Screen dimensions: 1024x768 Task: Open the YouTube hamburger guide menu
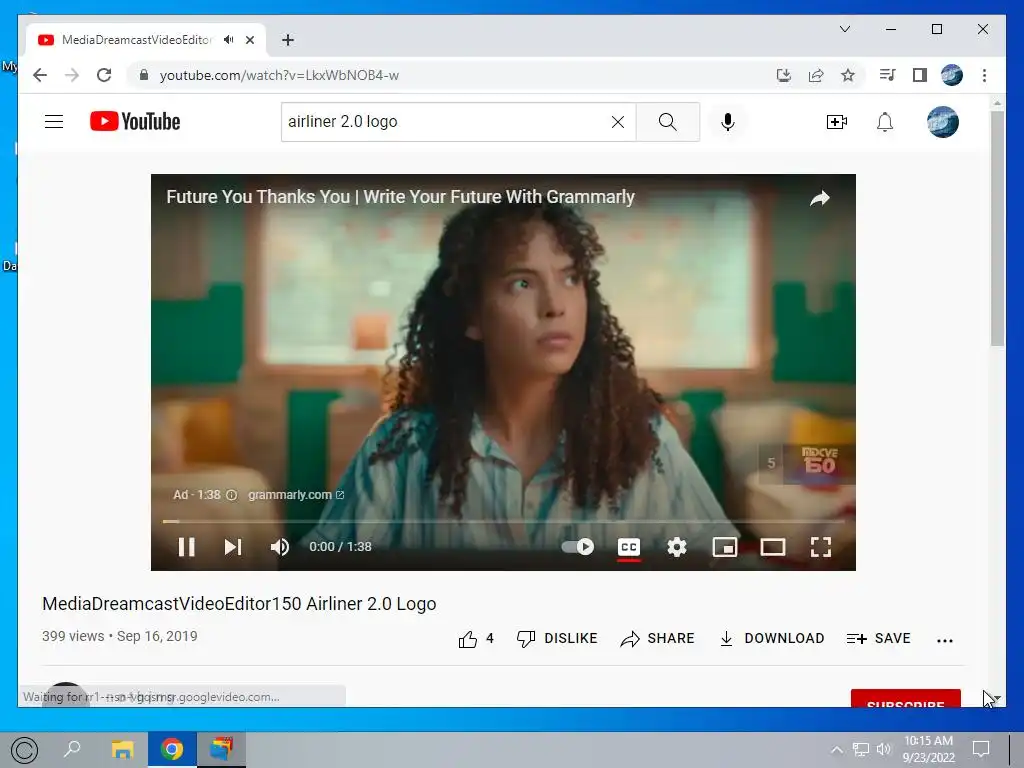tap(54, 121)
